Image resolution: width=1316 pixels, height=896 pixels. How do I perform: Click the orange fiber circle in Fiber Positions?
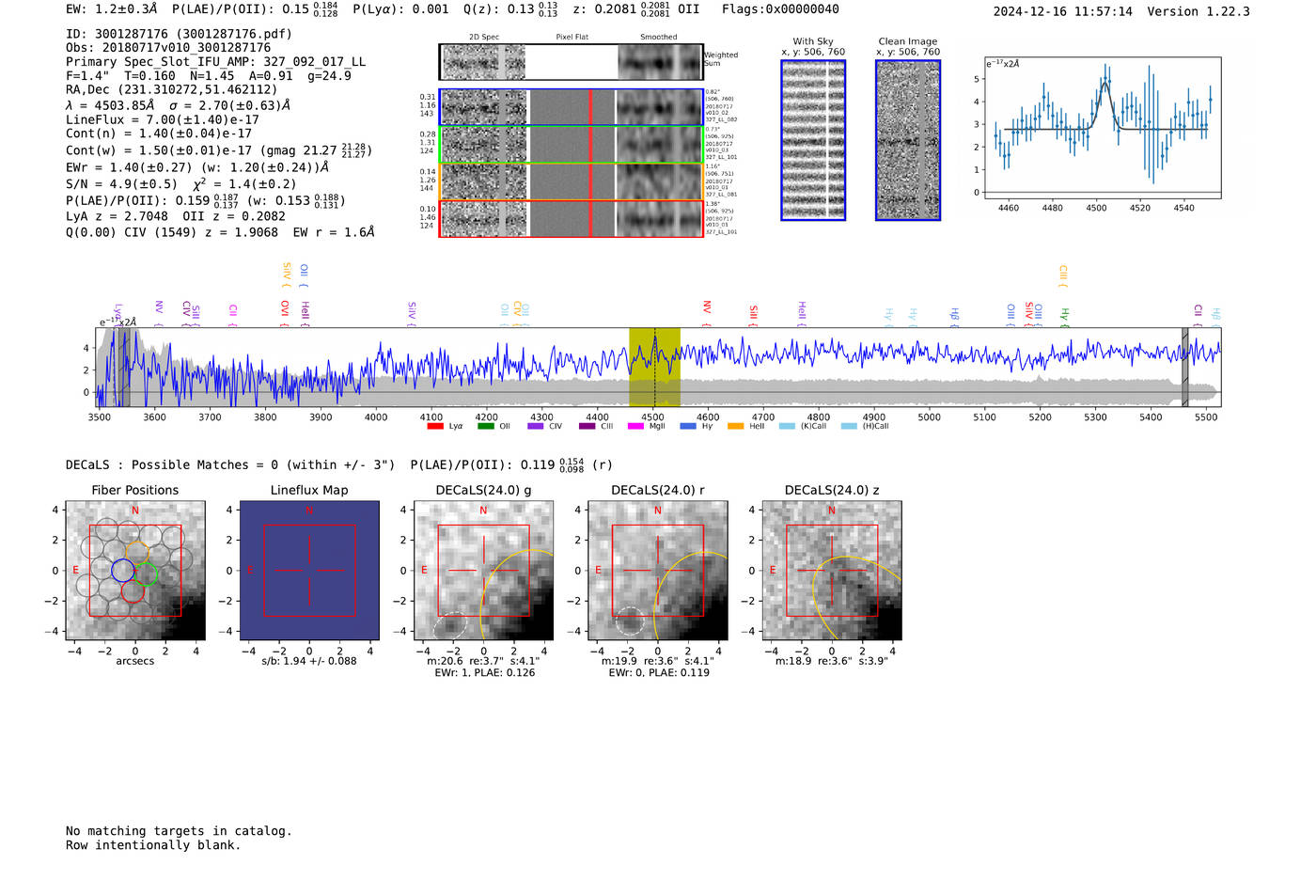137,552
